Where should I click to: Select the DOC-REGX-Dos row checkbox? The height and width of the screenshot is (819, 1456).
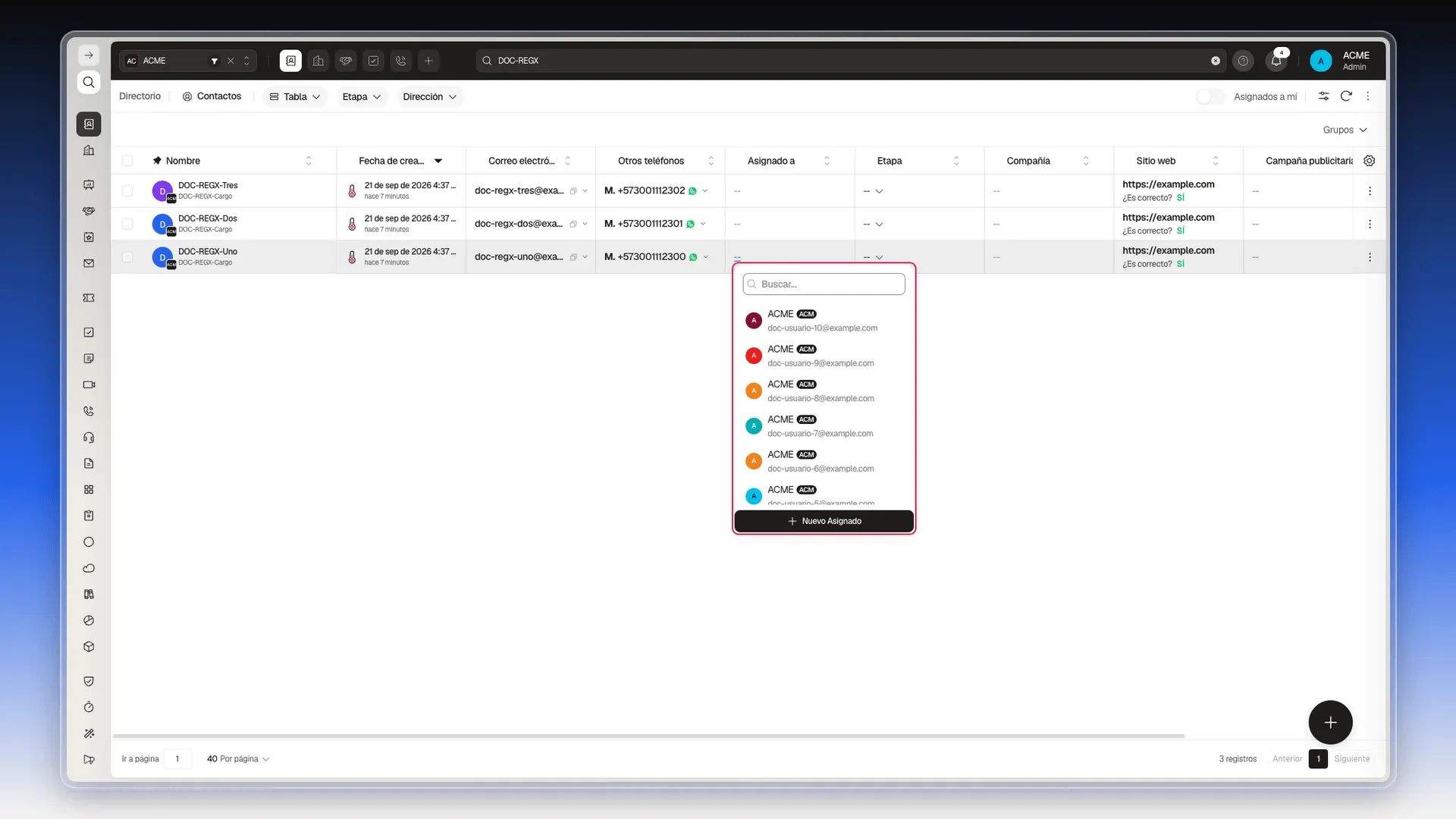(x=127, y=224)
